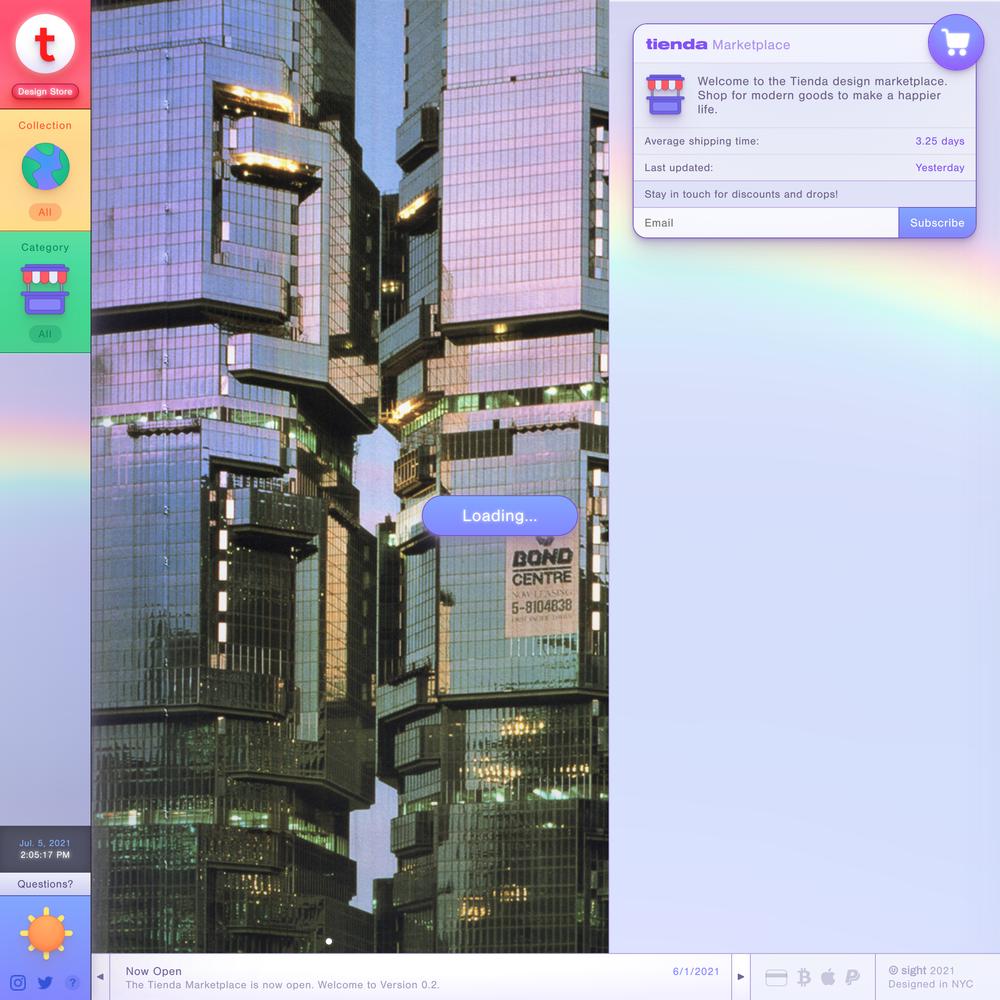Open the shopping cart
Screen dimensions: 1000x1000
pyautogui.click(x=955, y=42)
